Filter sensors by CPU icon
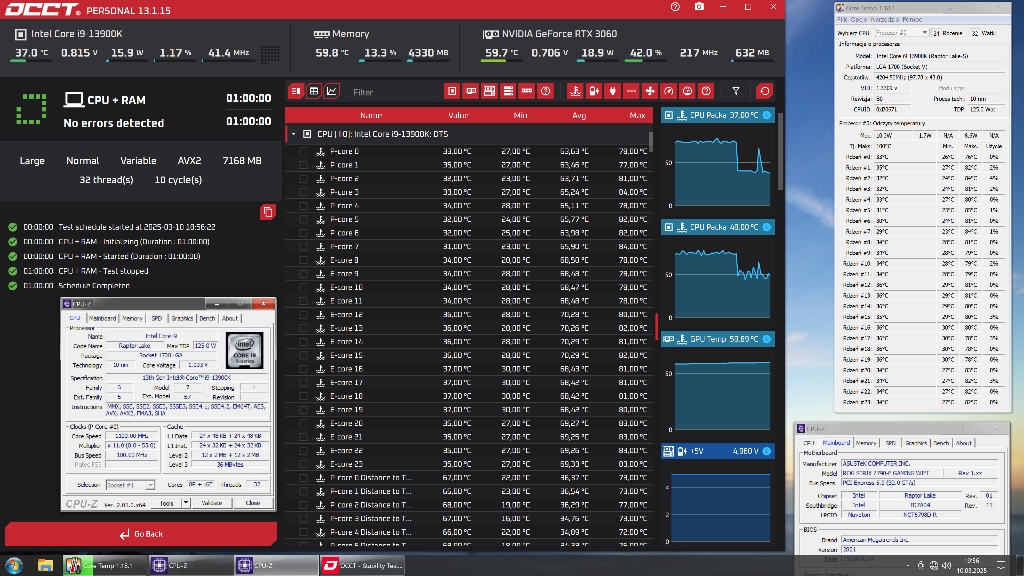This screenshot has height=576, width=1024. (452, 91)
